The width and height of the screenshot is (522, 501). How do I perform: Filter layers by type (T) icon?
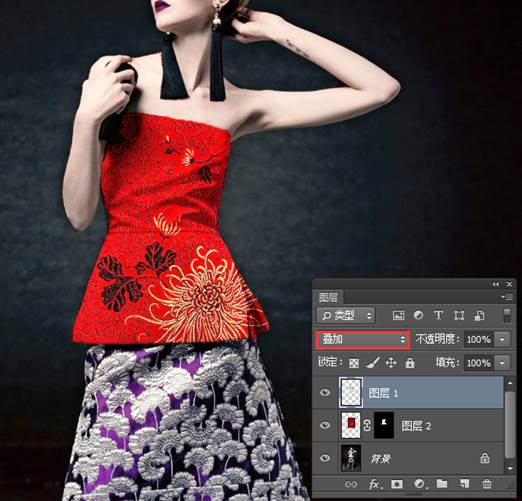[438, 315]
